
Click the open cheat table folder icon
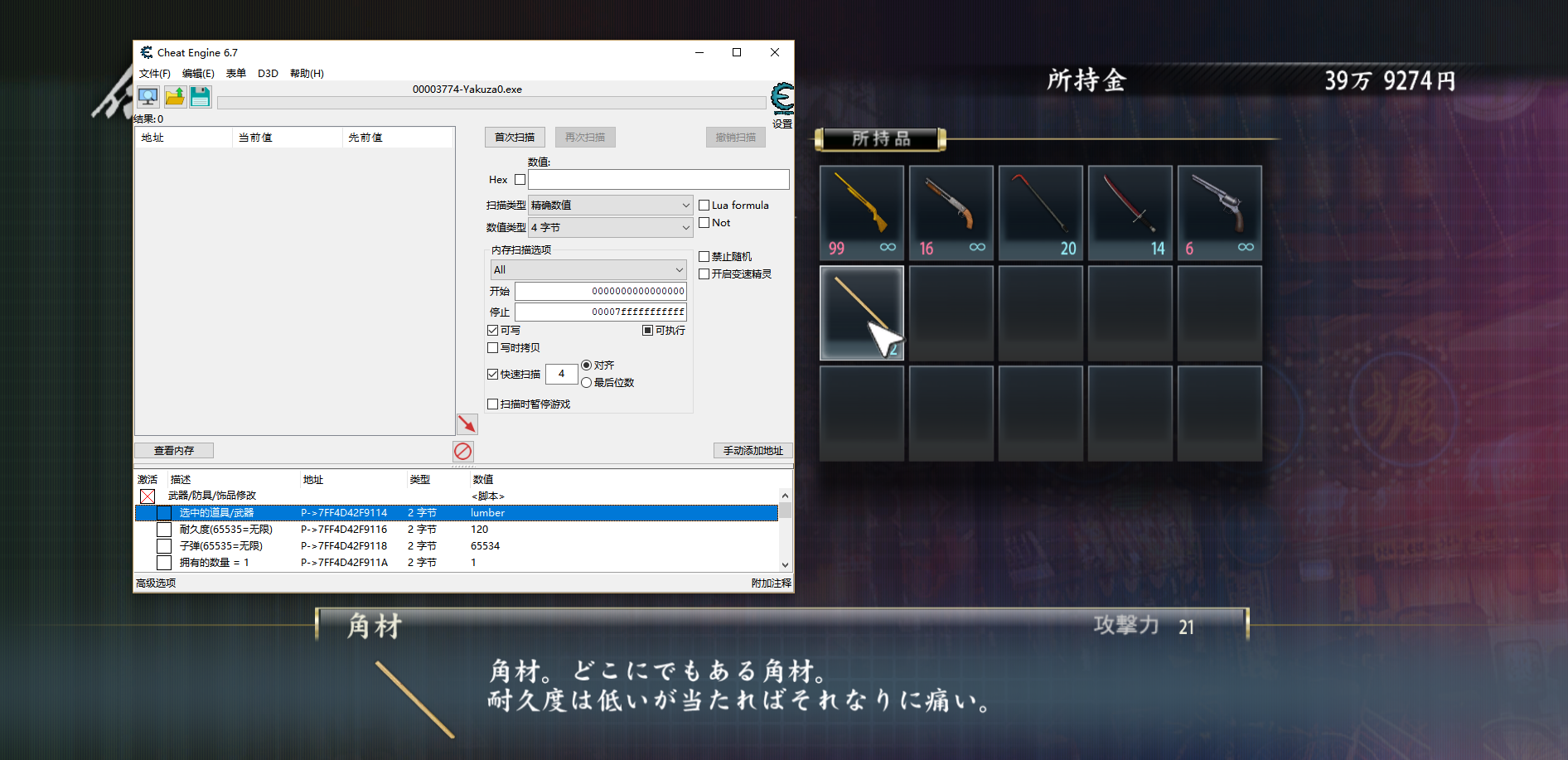tap(174, 97)
